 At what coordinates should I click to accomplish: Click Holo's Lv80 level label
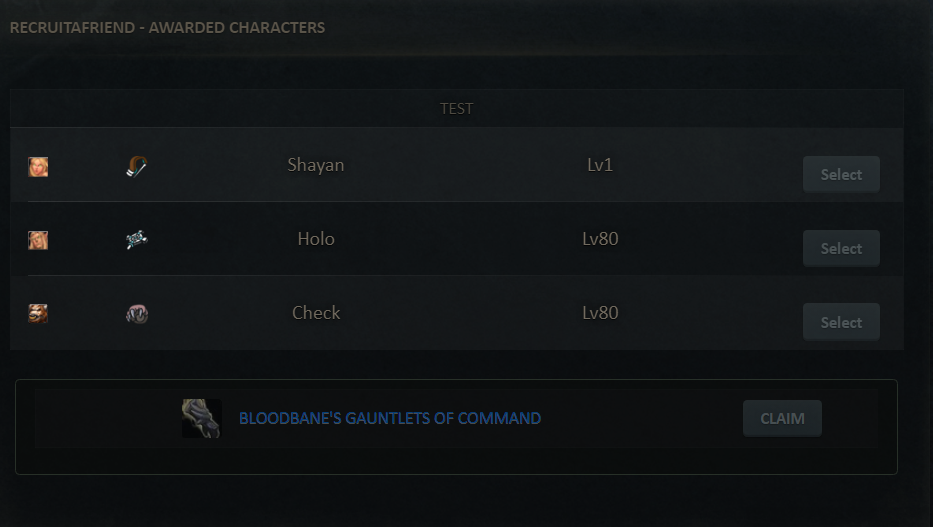600,239
